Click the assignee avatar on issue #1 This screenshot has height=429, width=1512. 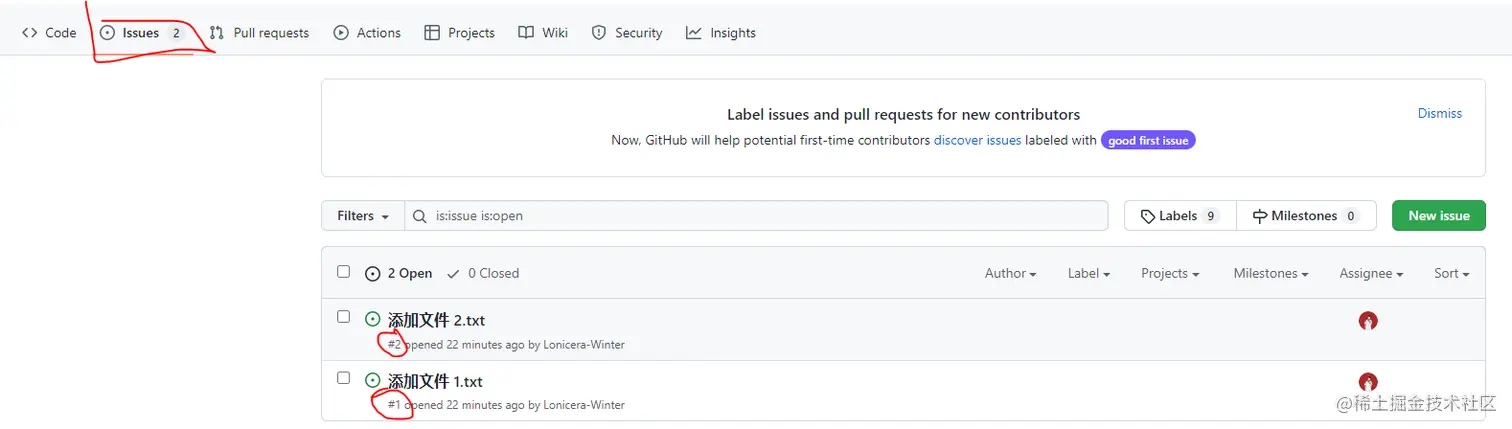tap(1368, 382)
